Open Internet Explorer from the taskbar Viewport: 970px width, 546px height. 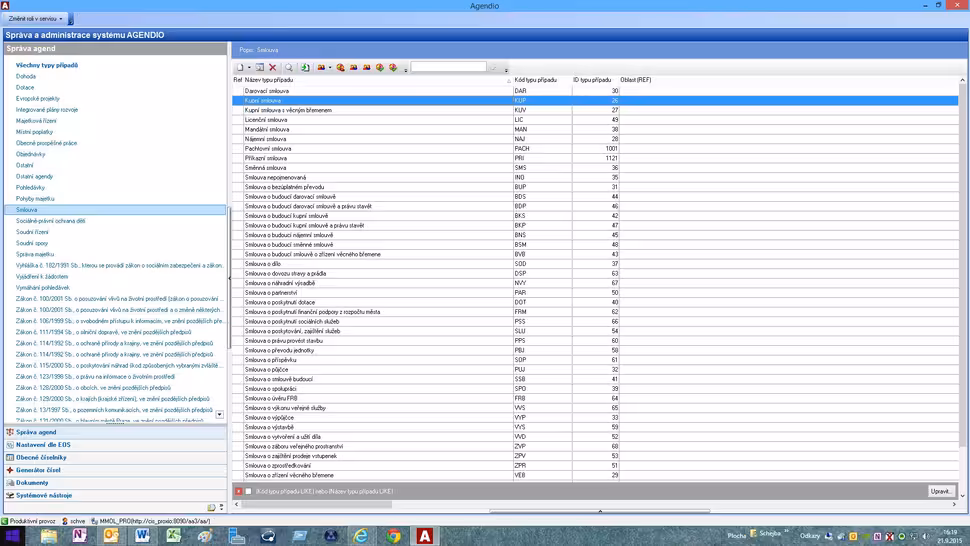pyautogui.click(x=361, y=536)
